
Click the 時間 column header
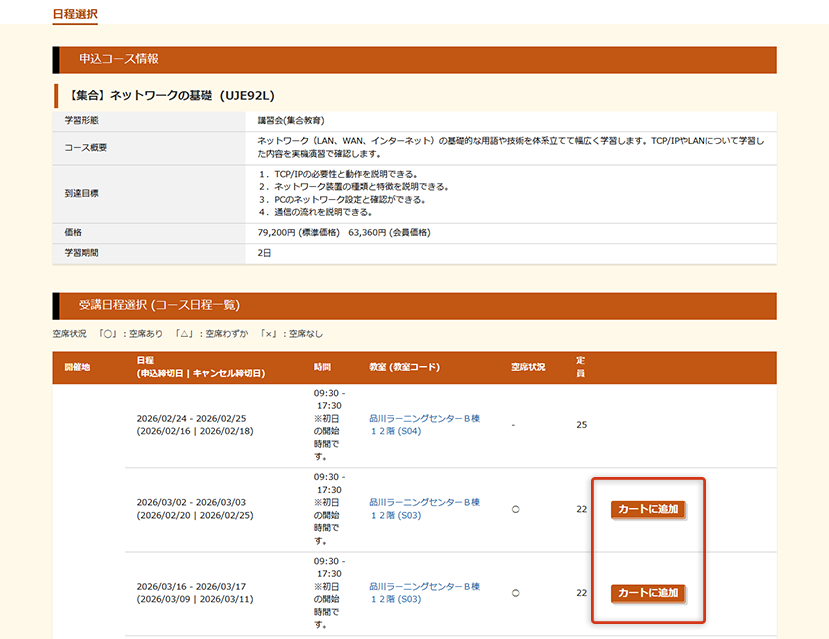[322, 367]
